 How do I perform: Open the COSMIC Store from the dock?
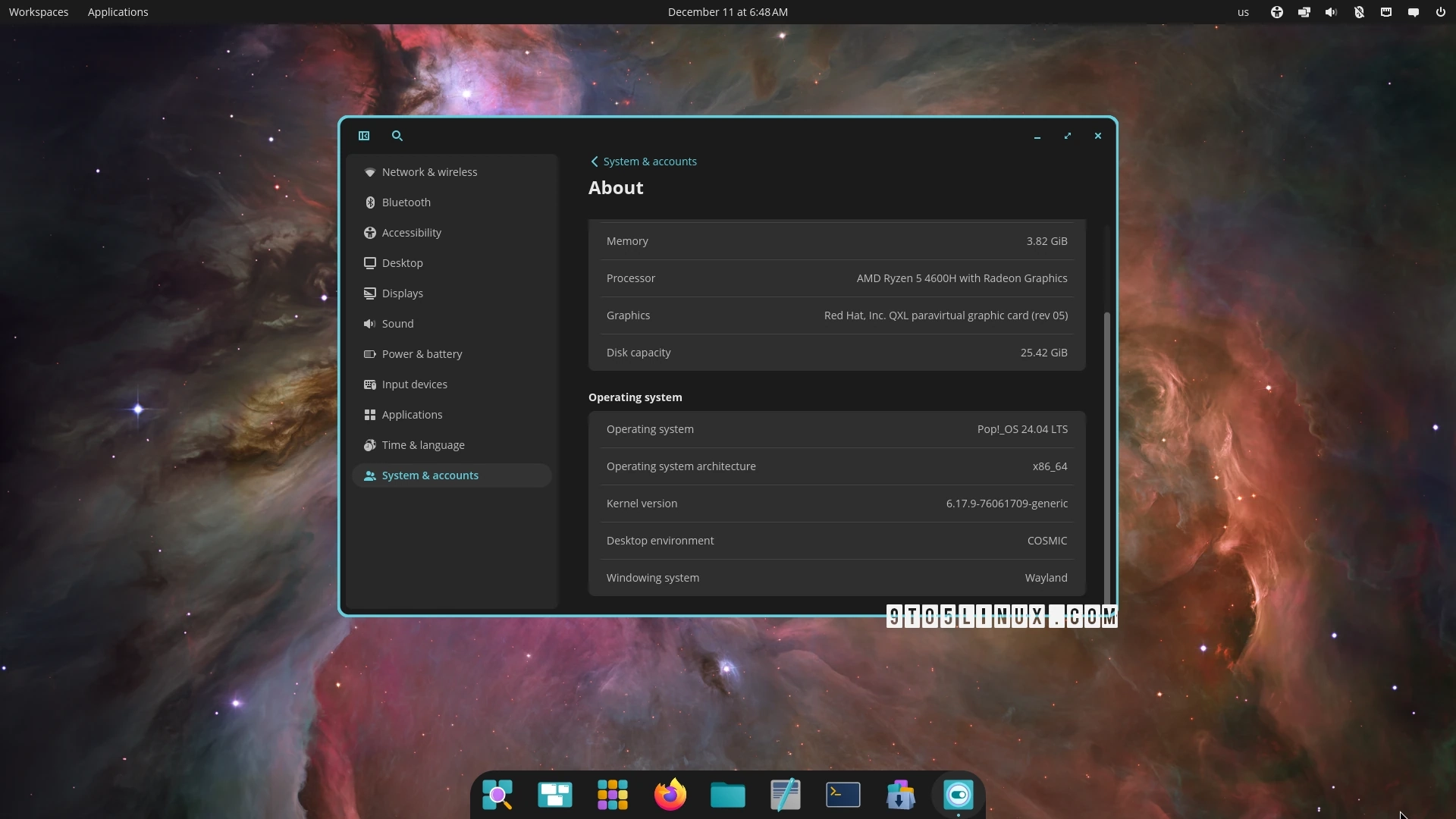pyautogui.click(x=900, y=795)
